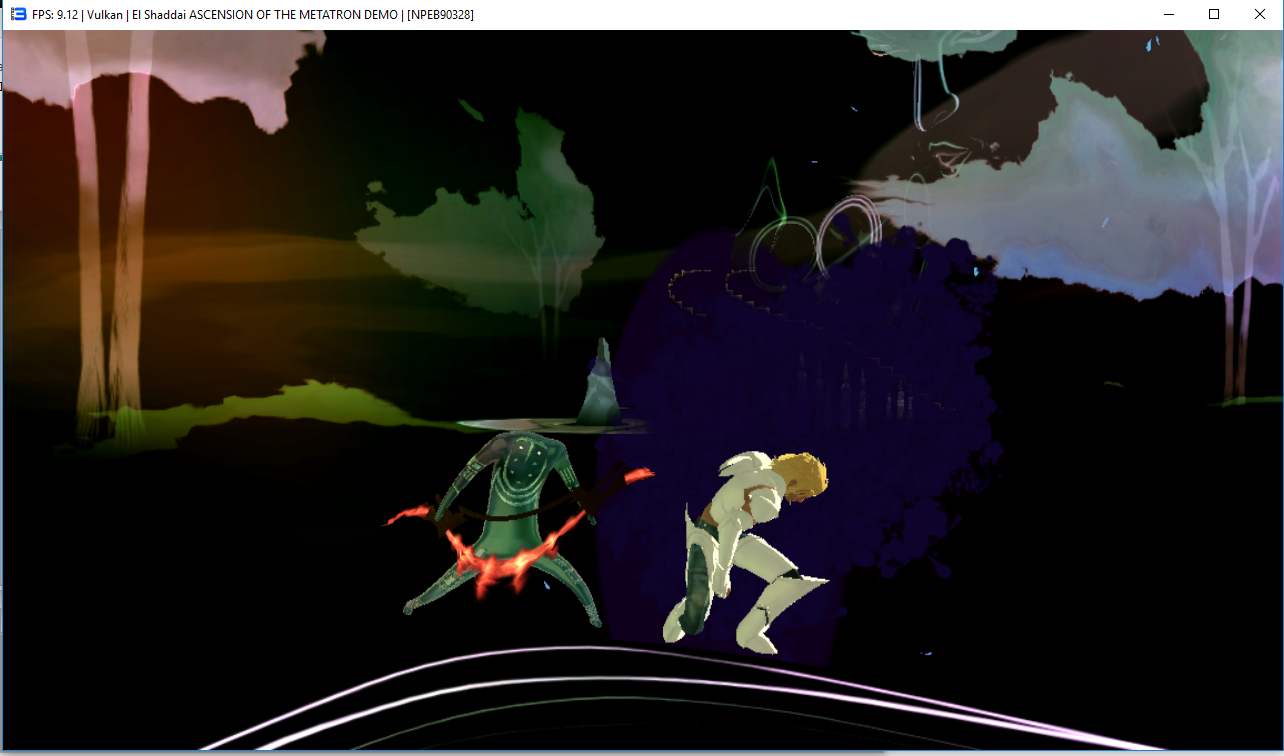Click the green enemy's patterned torso
Screen dimensions: 1284x756
pos(523,470)
